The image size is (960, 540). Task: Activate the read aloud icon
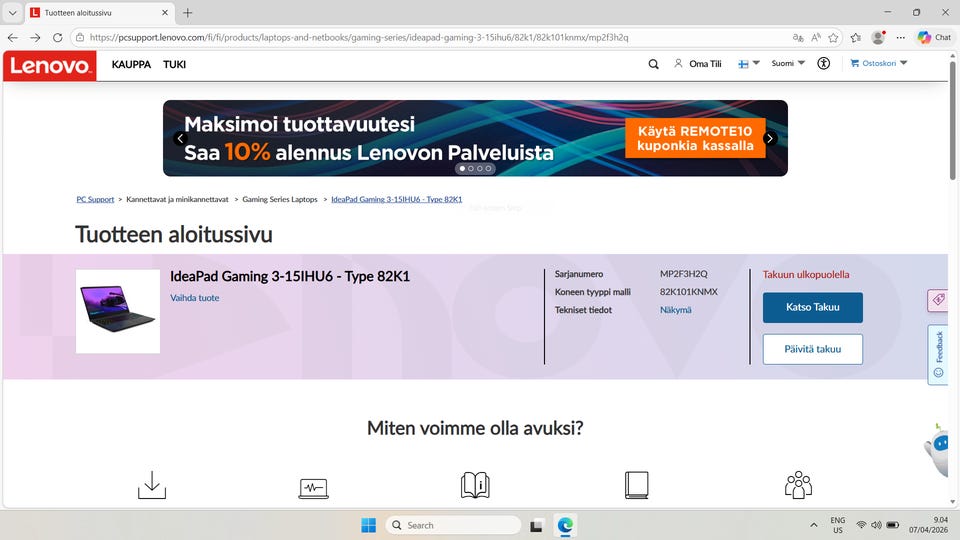click(816, 37)
